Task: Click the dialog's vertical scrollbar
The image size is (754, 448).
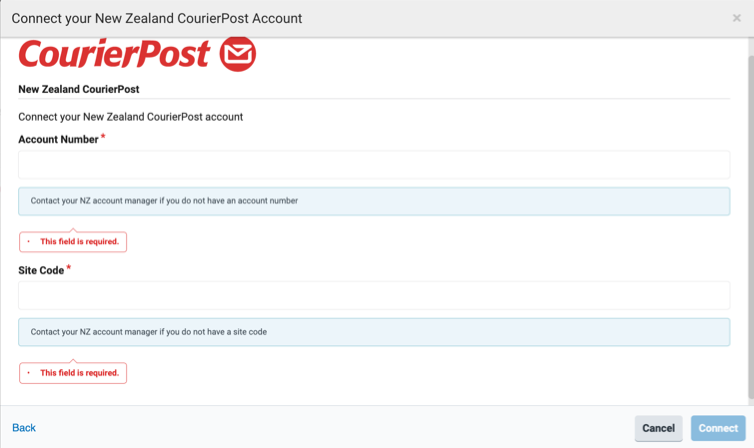Action: (751, 226)
